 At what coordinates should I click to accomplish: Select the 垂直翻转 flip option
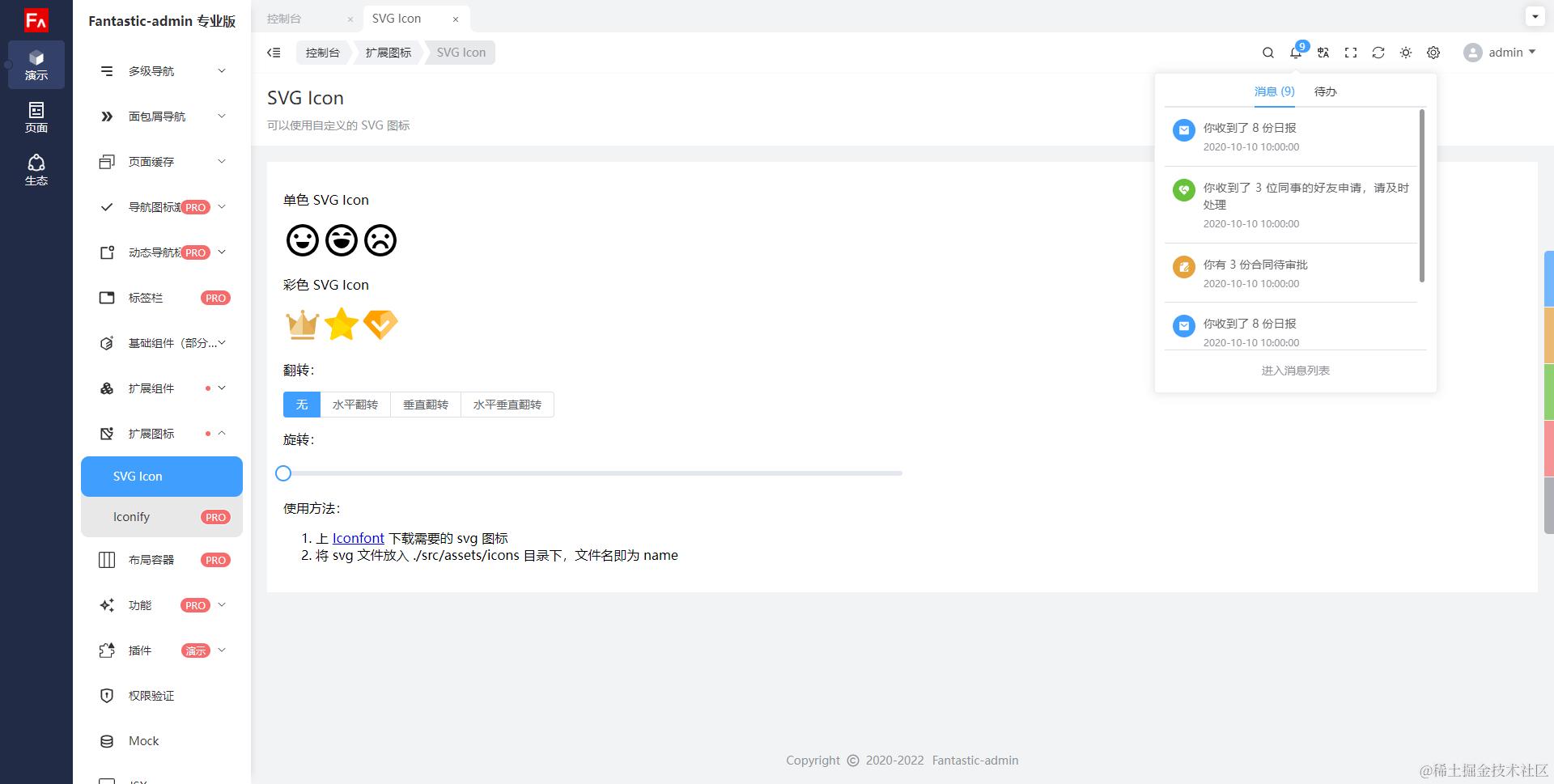[x=426, y=405]
